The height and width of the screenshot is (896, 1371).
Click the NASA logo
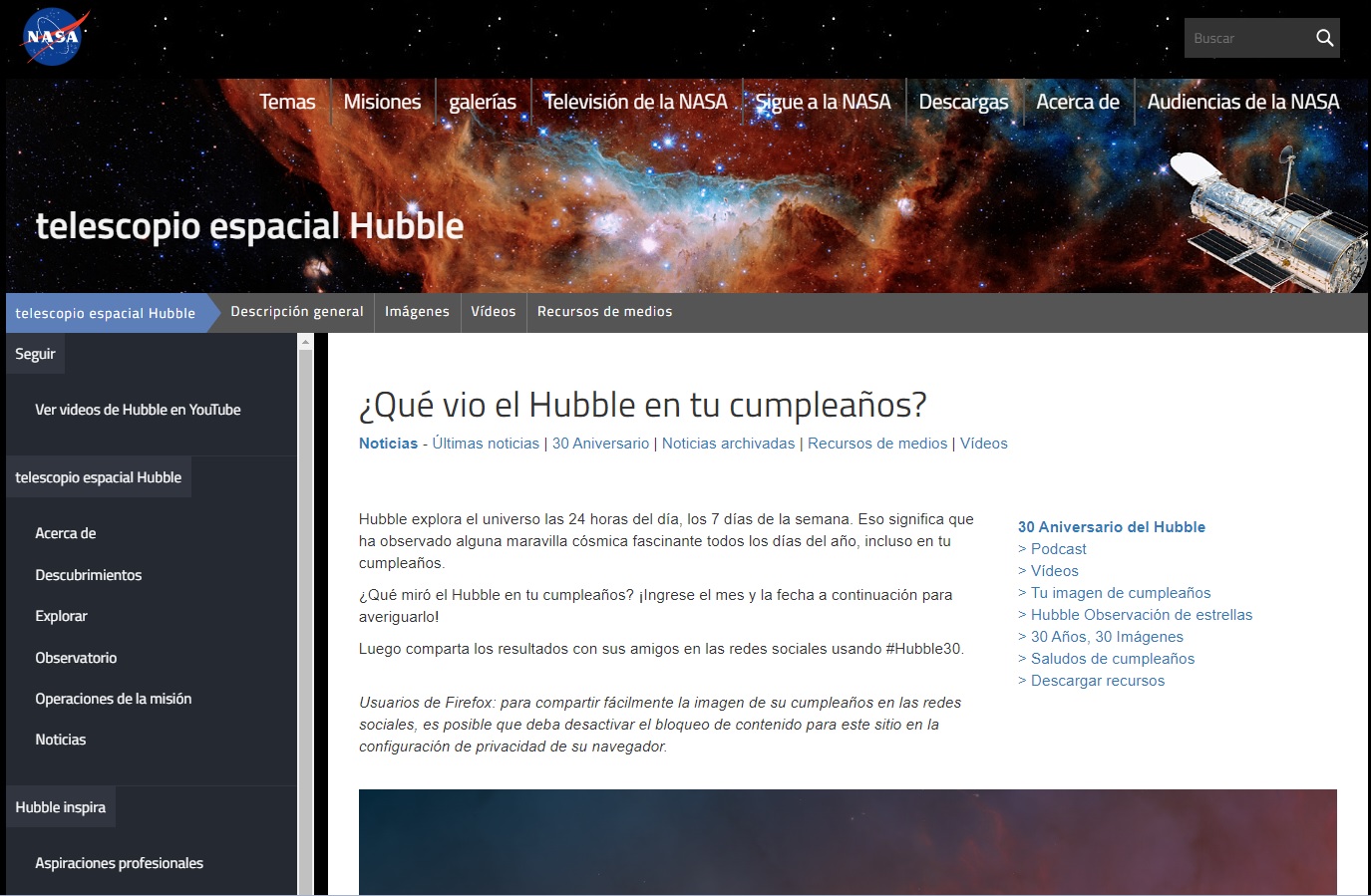coord(54,37)
